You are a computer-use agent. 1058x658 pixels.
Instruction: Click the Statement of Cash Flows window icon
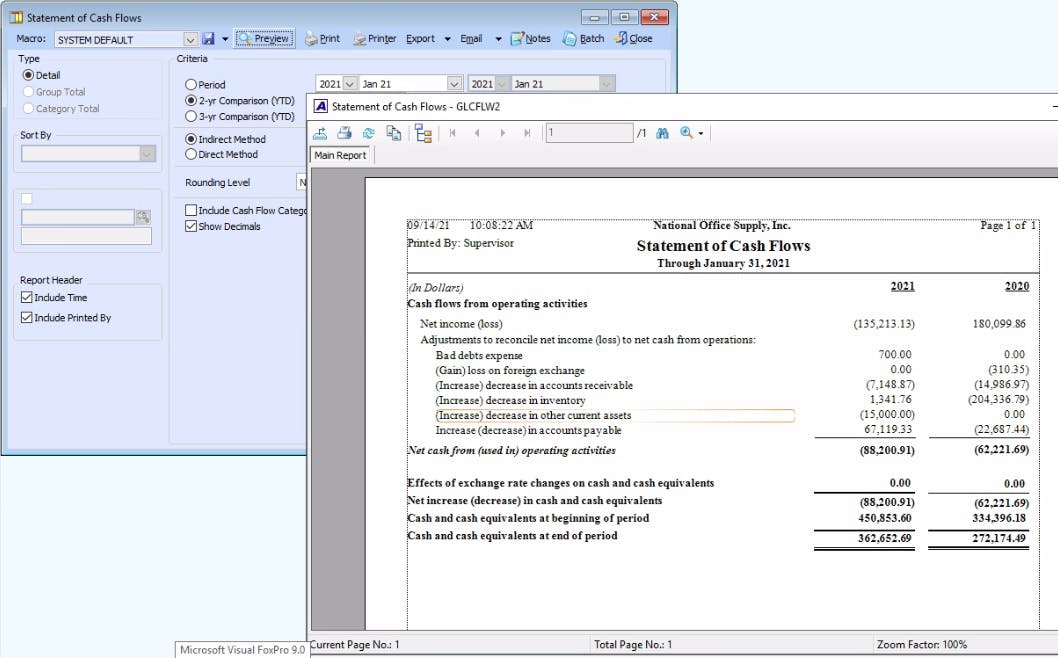click(16, 18)
